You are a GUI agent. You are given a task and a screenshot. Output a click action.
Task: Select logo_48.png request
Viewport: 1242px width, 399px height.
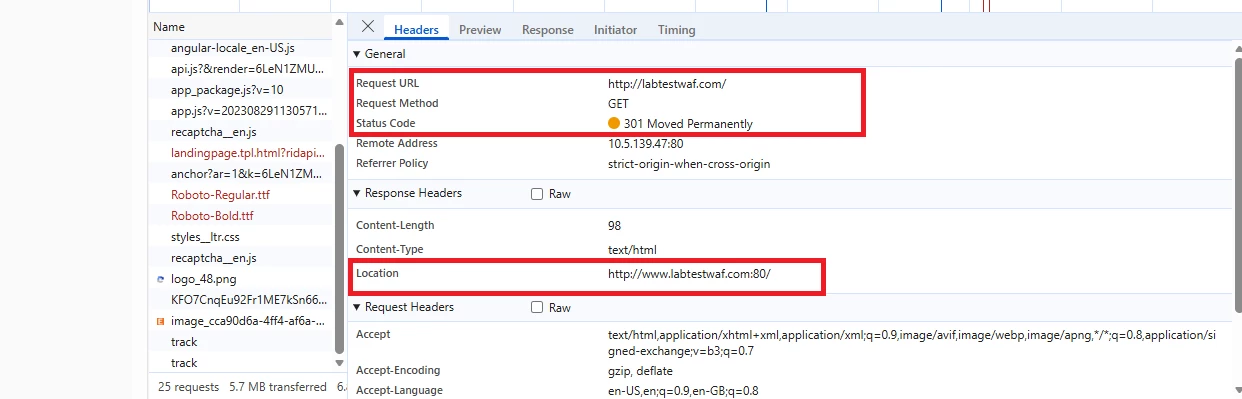point(239,279)
